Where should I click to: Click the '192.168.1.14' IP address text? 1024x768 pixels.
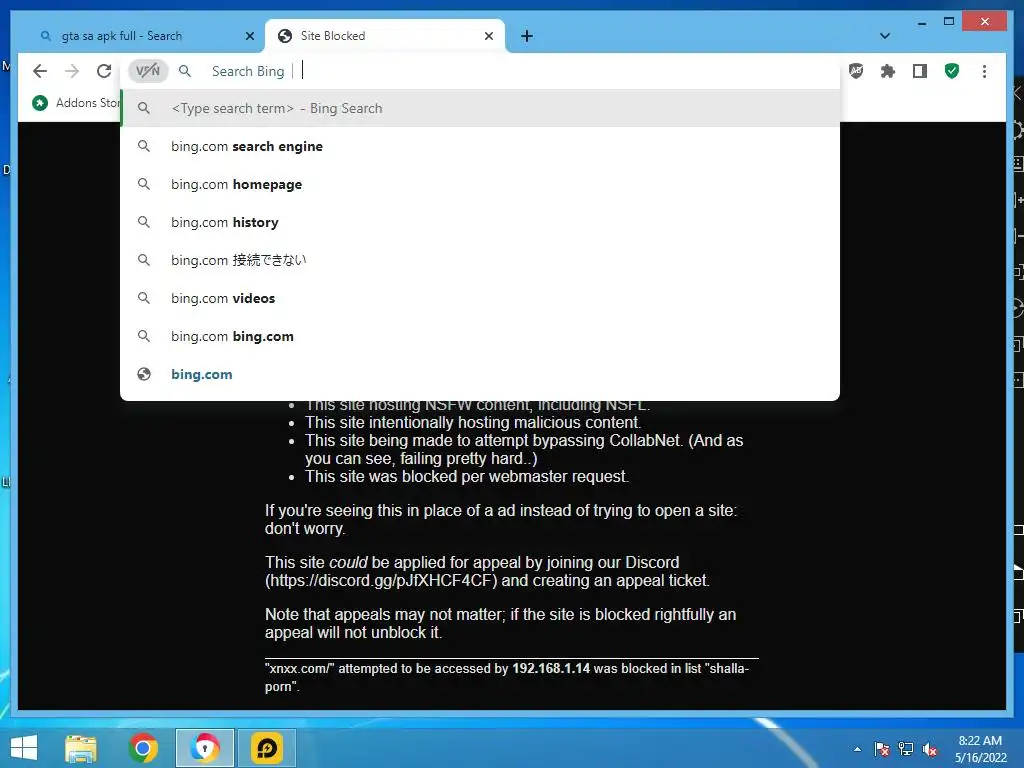coord(551,669)
